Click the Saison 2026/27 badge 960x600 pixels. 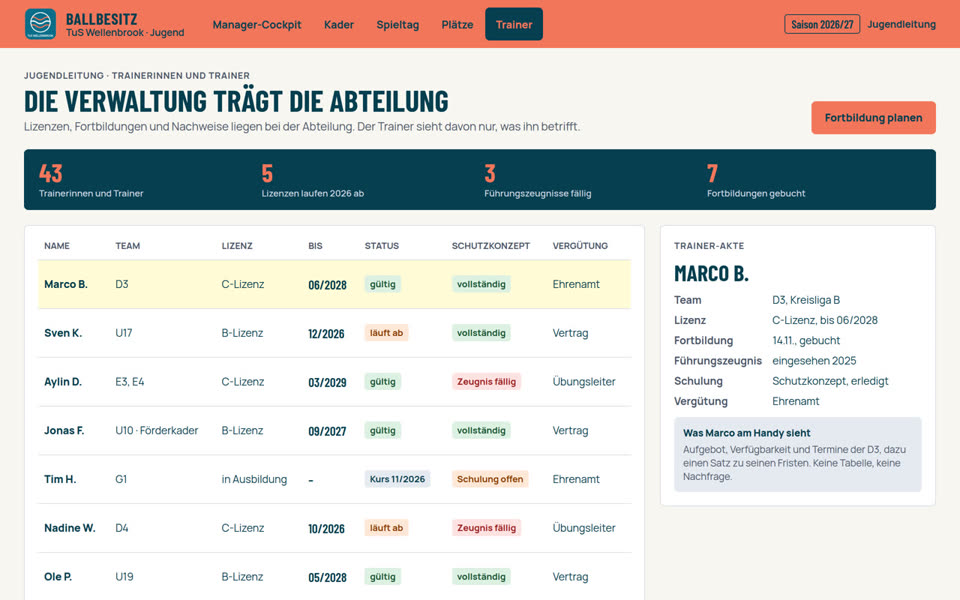click(x=822, y=24)
